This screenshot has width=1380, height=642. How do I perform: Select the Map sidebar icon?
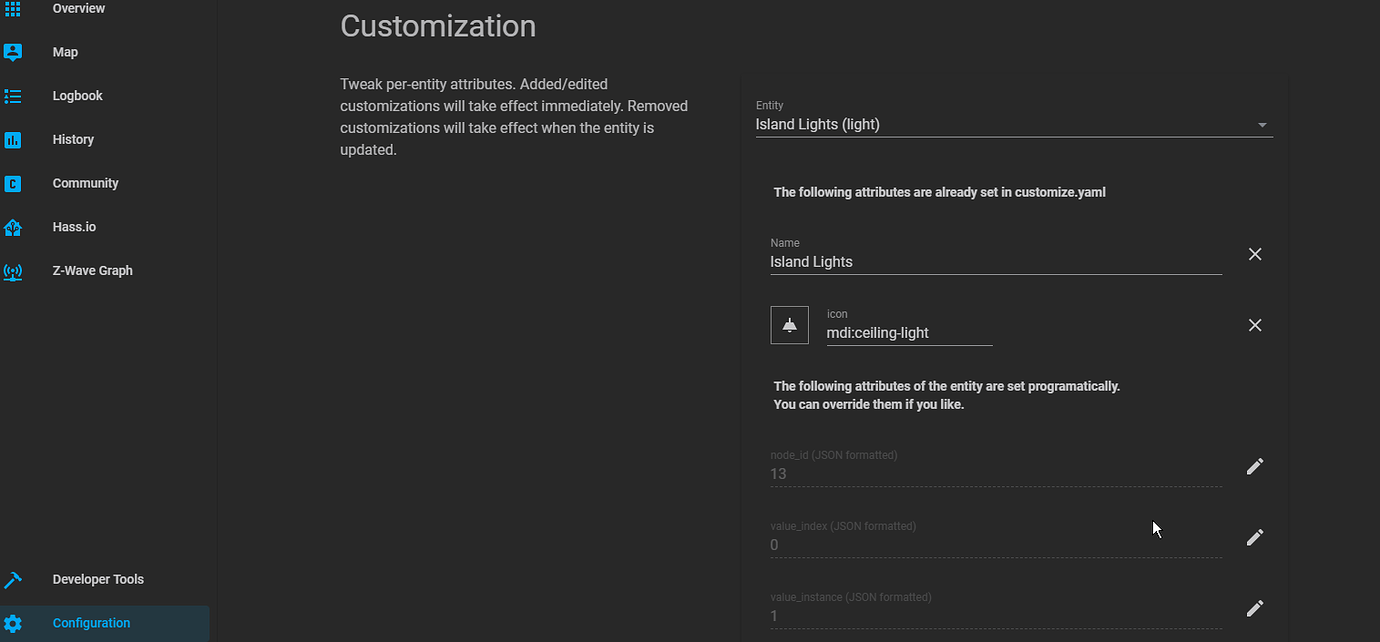14,52
